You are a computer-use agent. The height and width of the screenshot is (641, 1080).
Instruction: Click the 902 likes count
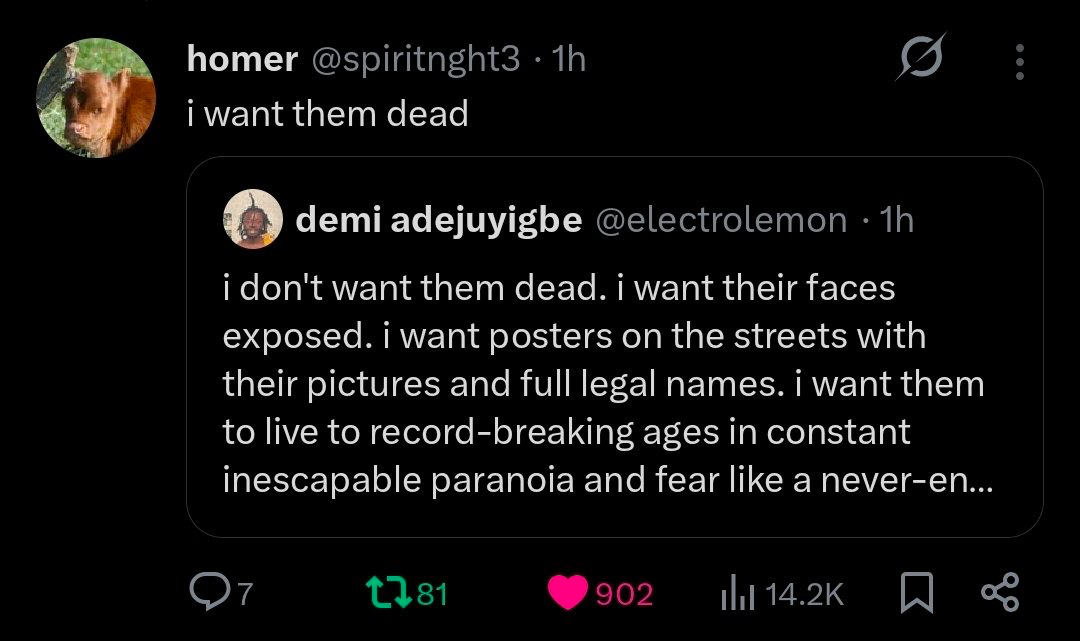624,595
